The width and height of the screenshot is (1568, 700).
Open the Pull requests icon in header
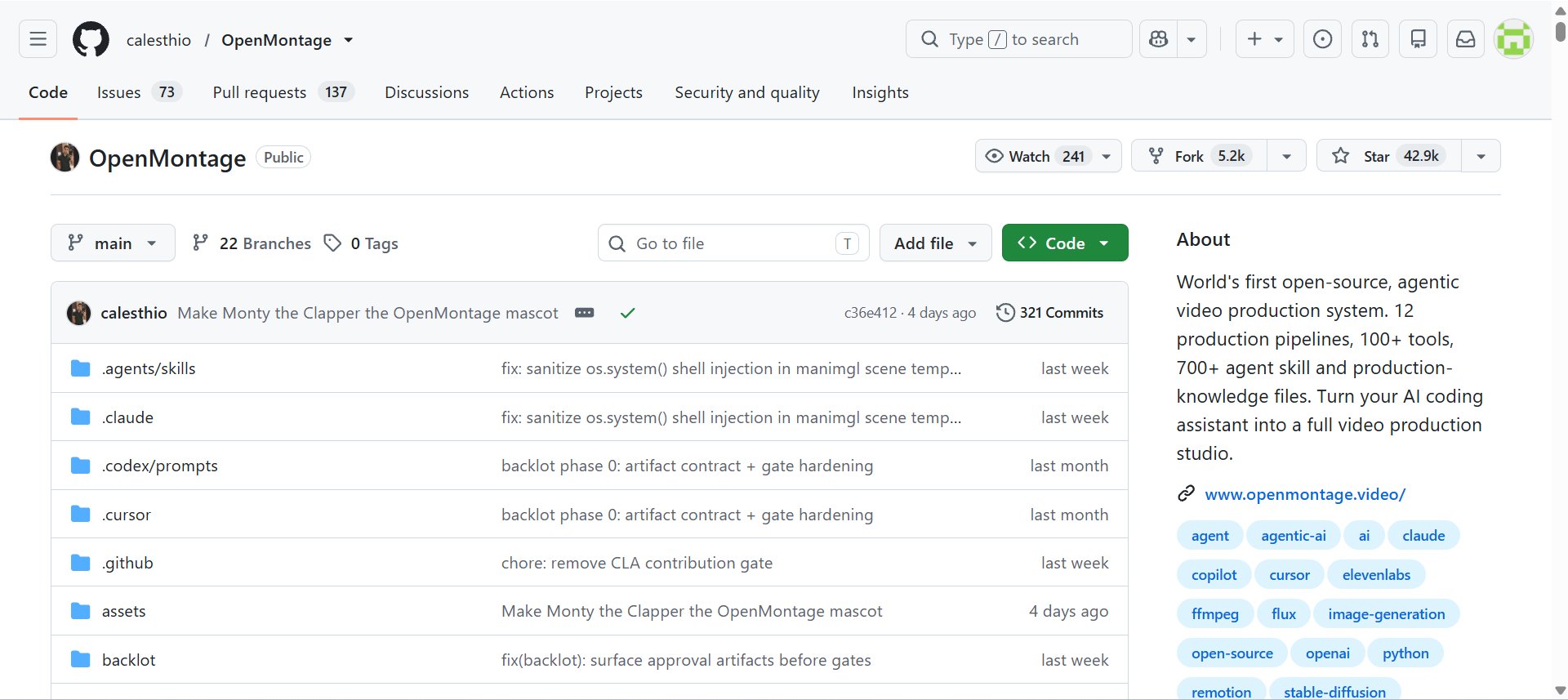tap(1370, 39)
